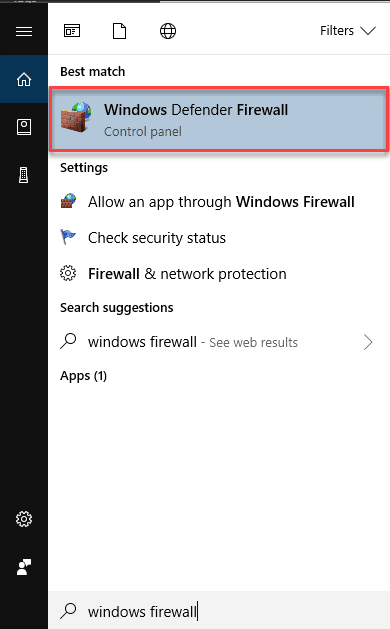Filter results by Apps icon

click(72, 31)
